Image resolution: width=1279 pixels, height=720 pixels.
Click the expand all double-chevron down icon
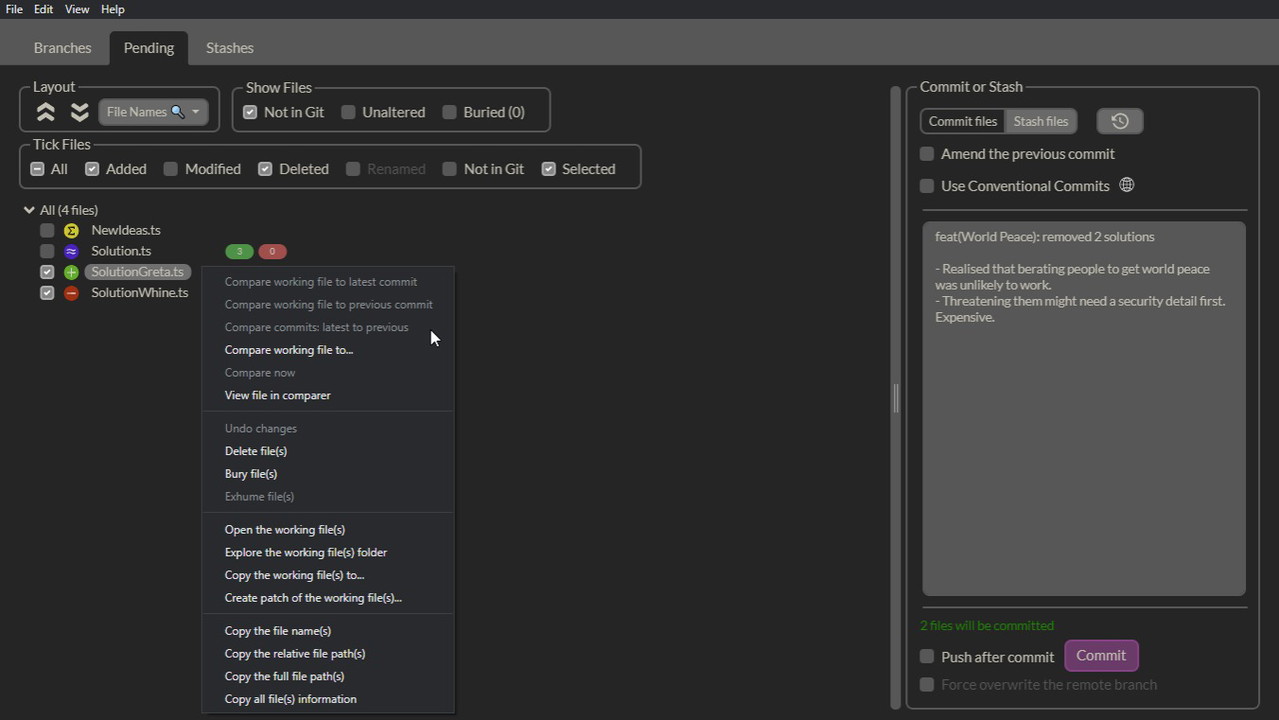tap(79, 112)
